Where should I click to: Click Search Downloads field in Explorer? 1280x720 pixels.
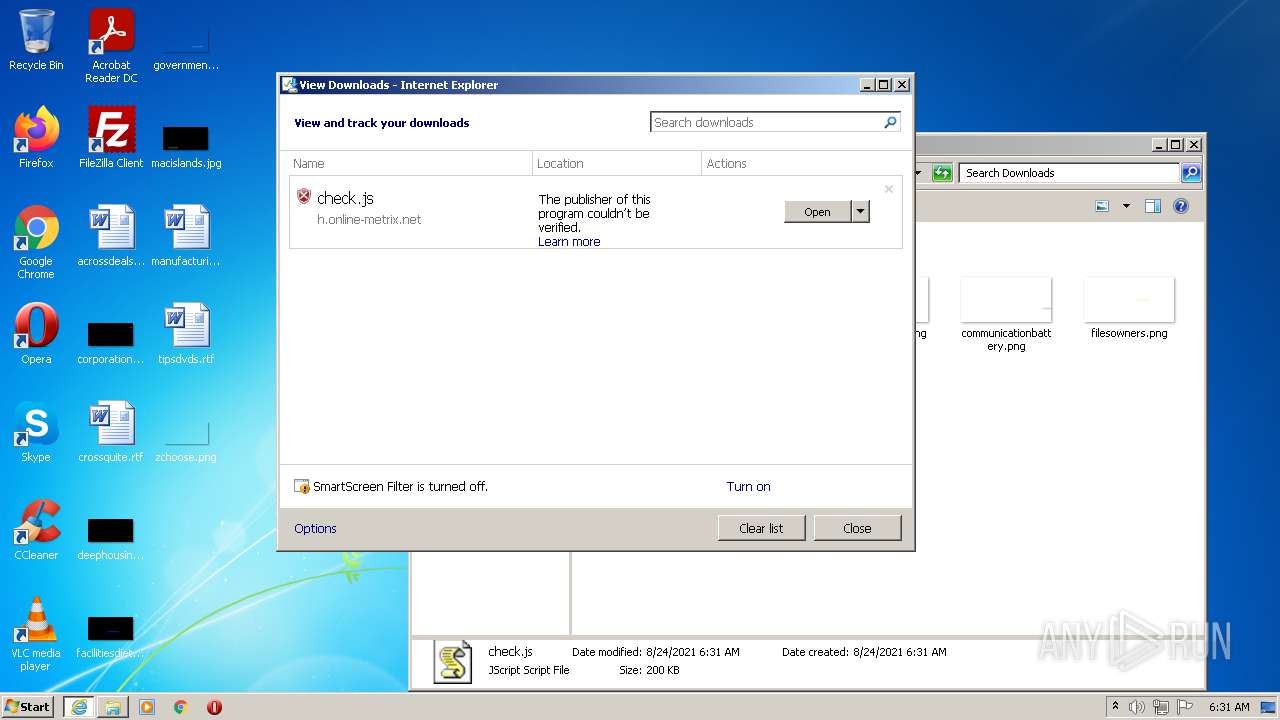coord(1069,173)
